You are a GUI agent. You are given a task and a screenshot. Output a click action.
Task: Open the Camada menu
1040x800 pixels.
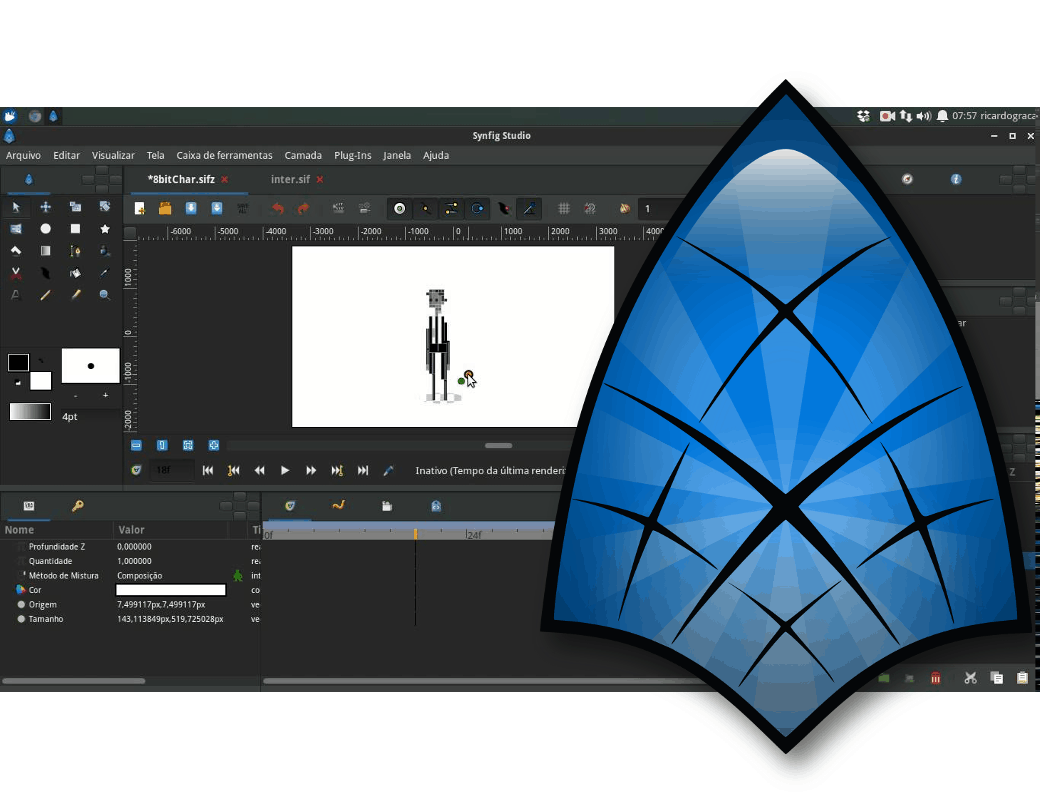pos(303,155)
